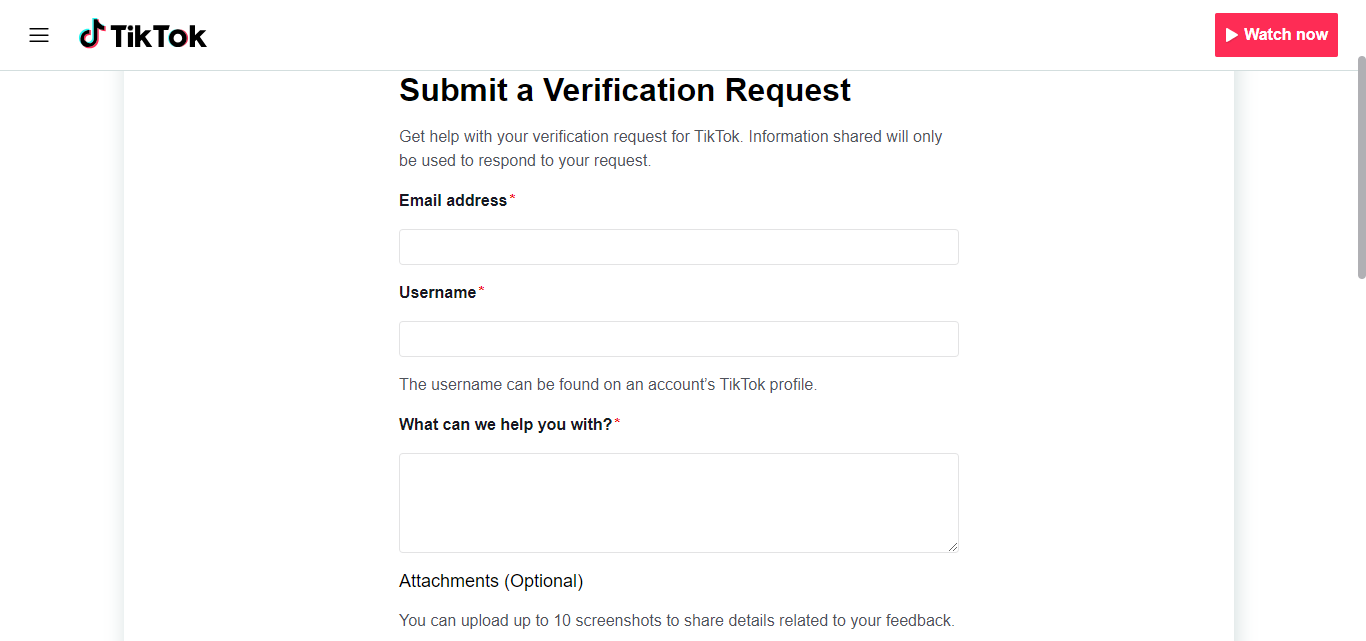
Task: Click the page vertical scrollbar thumb
Action: tap(1361, 167)
